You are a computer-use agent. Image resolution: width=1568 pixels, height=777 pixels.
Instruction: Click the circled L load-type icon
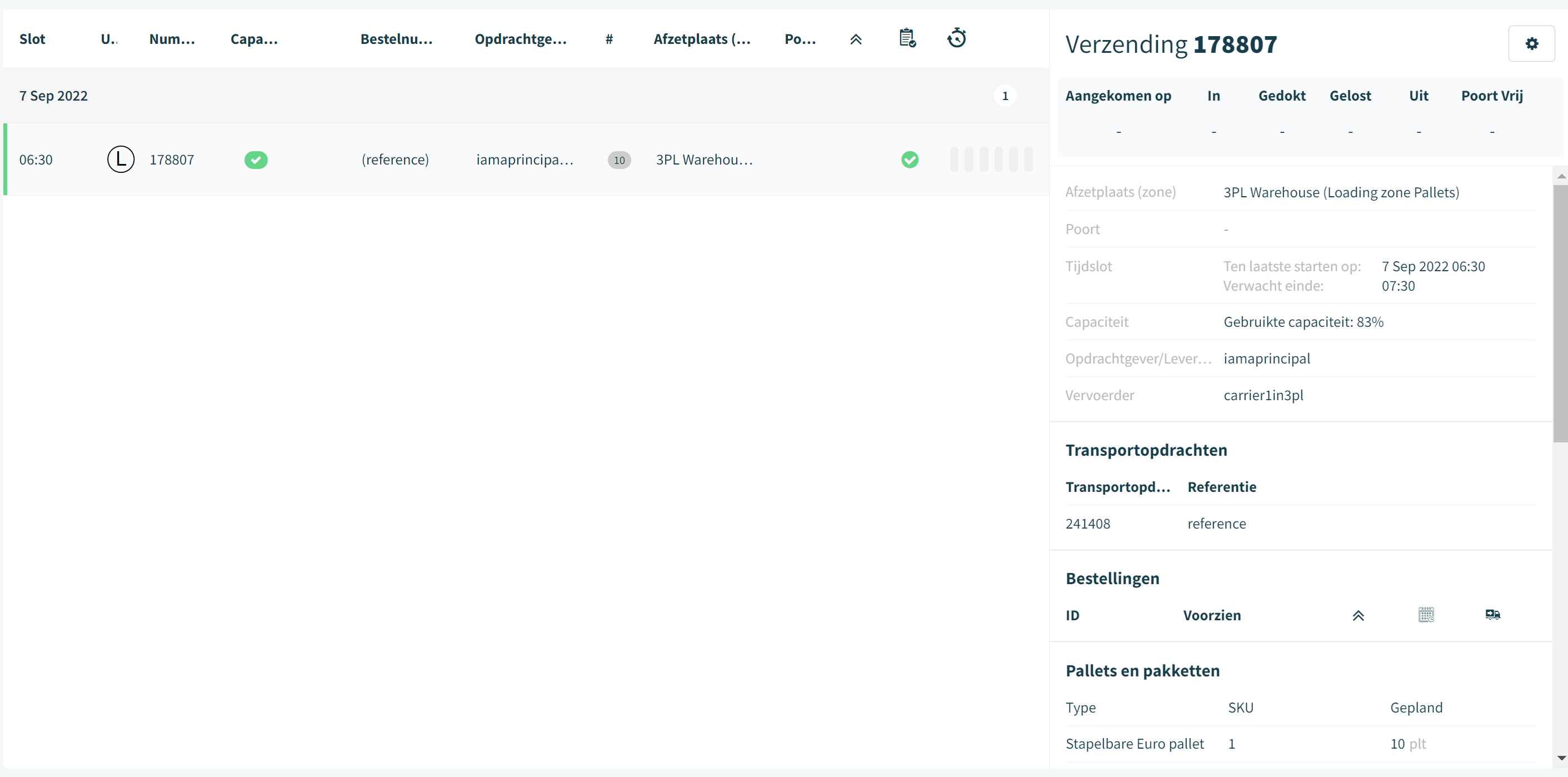coord(121,160)
